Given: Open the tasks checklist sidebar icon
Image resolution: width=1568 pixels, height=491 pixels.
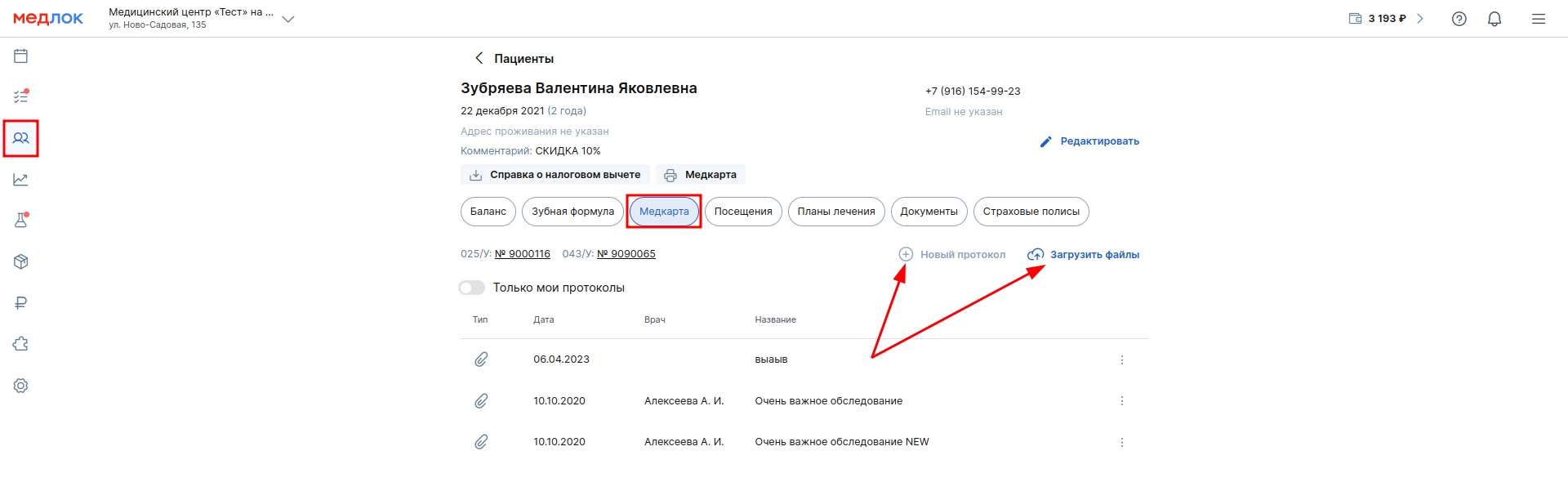Looking at the screenshot, I should [x=21, y=96].
